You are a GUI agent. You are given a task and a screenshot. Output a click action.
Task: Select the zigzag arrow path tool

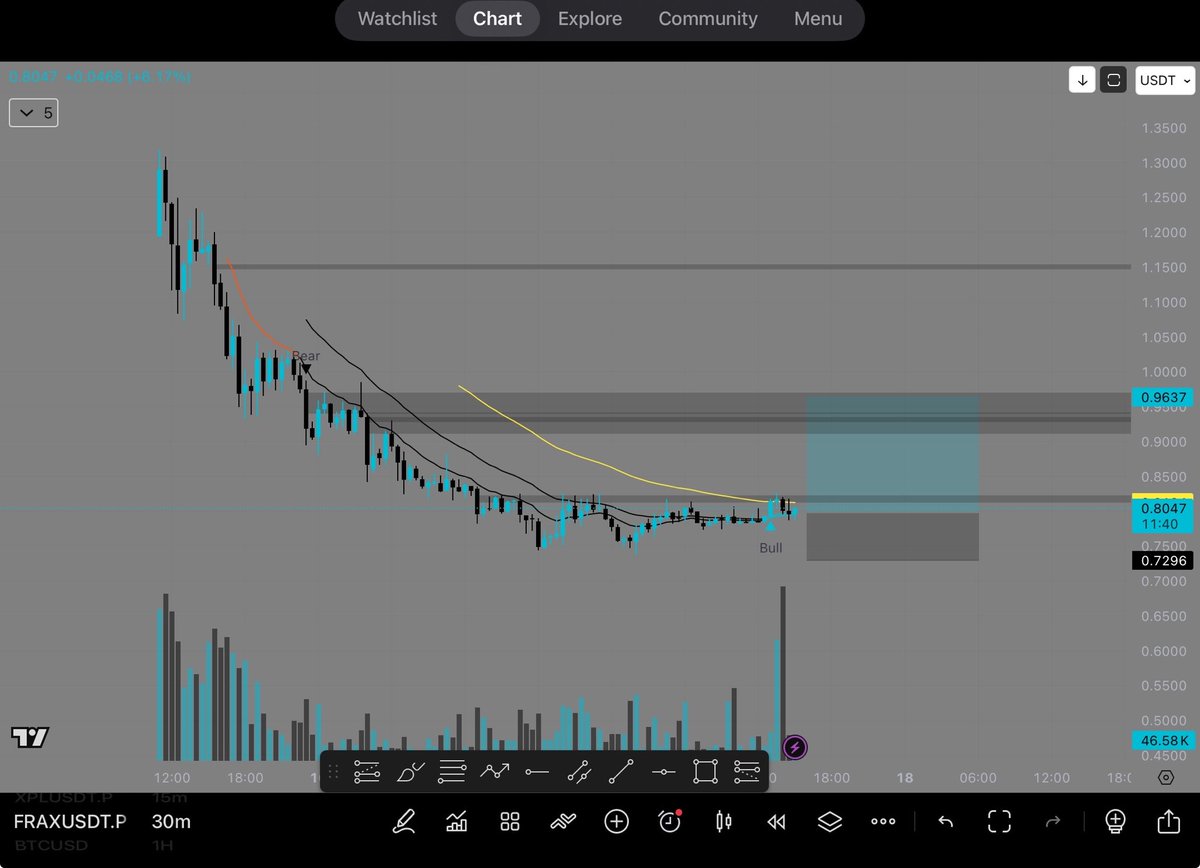tap(494, 771)
